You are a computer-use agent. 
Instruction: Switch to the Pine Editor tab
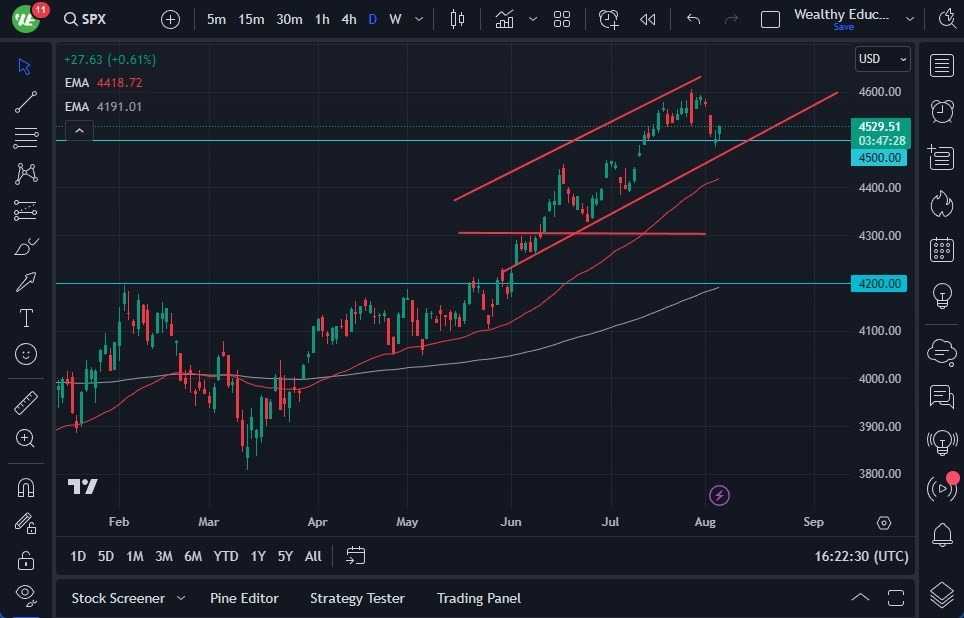[244, 598]
